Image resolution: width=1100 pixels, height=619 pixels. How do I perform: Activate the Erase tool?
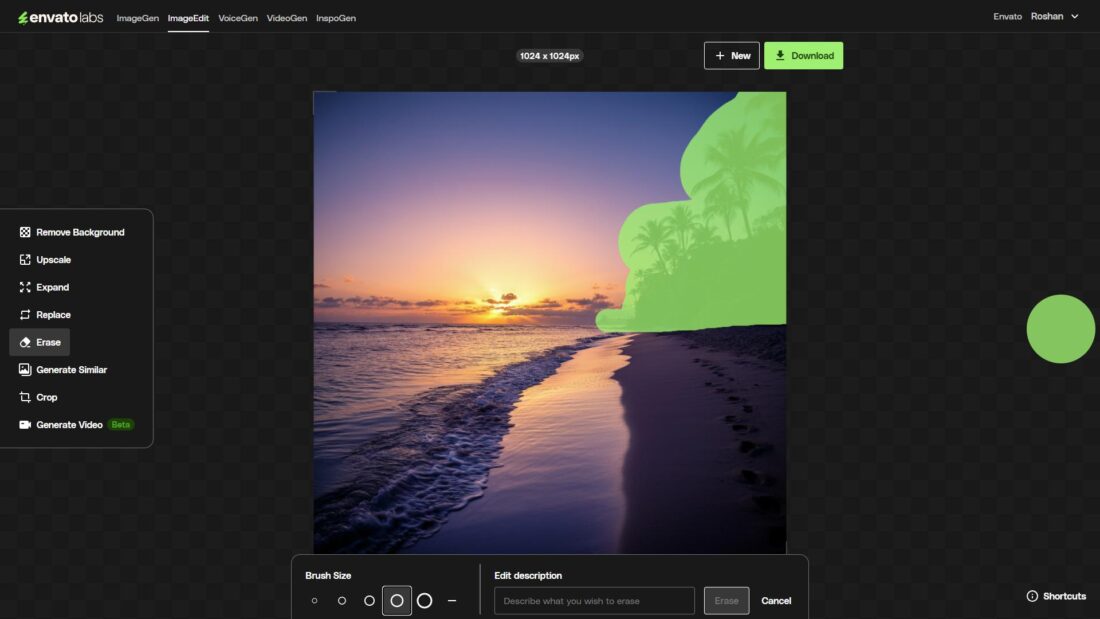pos(46,341)
